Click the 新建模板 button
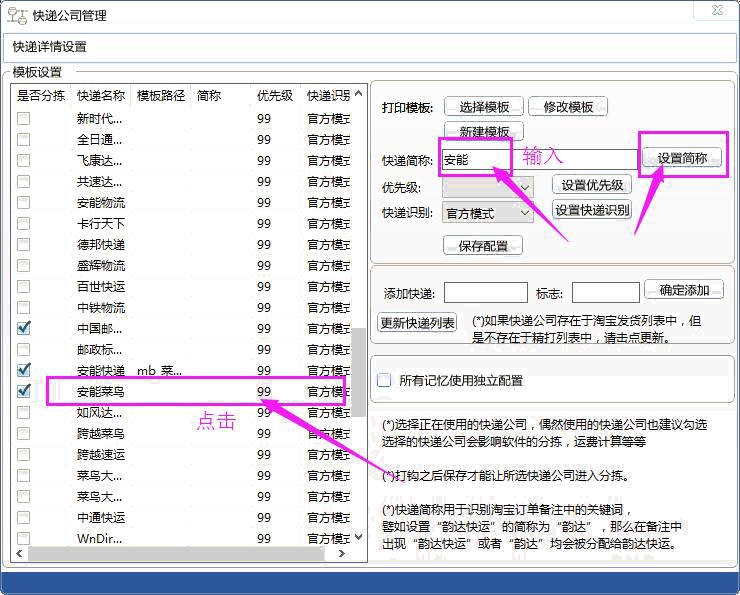The height and width of the screenshot is (595, 740). tap(484, 131)
